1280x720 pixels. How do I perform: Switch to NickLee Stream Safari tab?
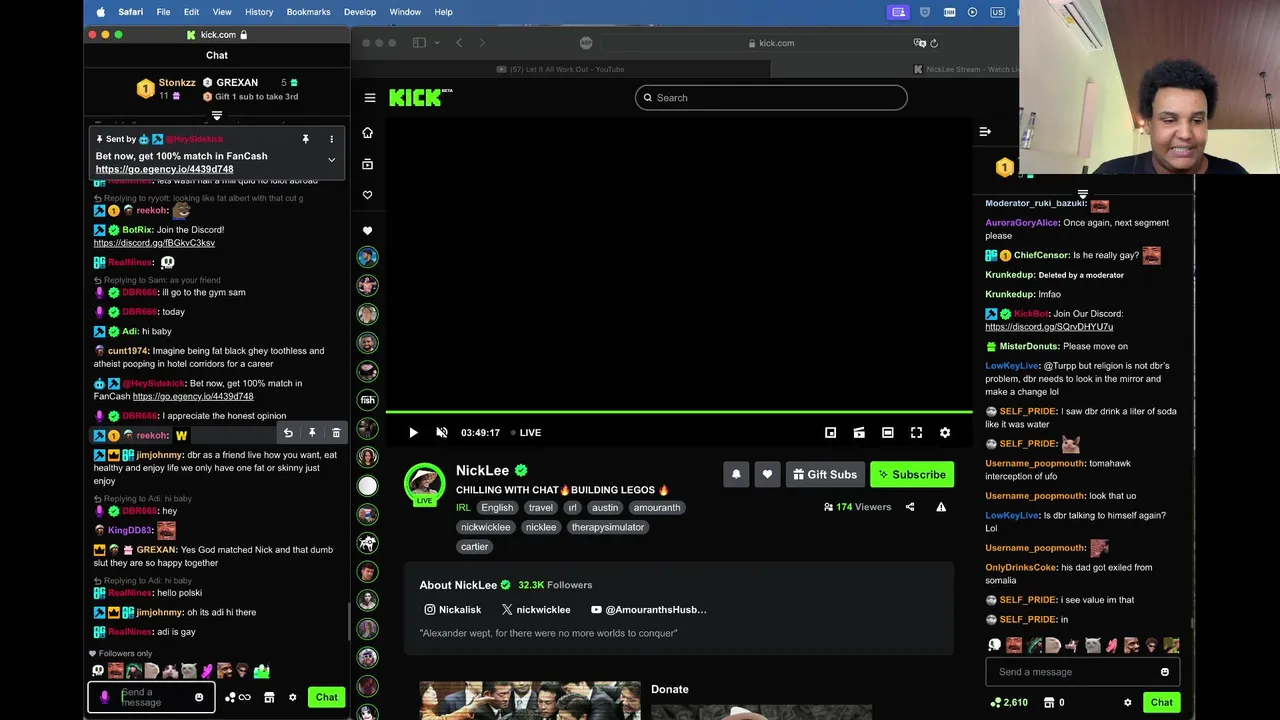tap(965, 69)
